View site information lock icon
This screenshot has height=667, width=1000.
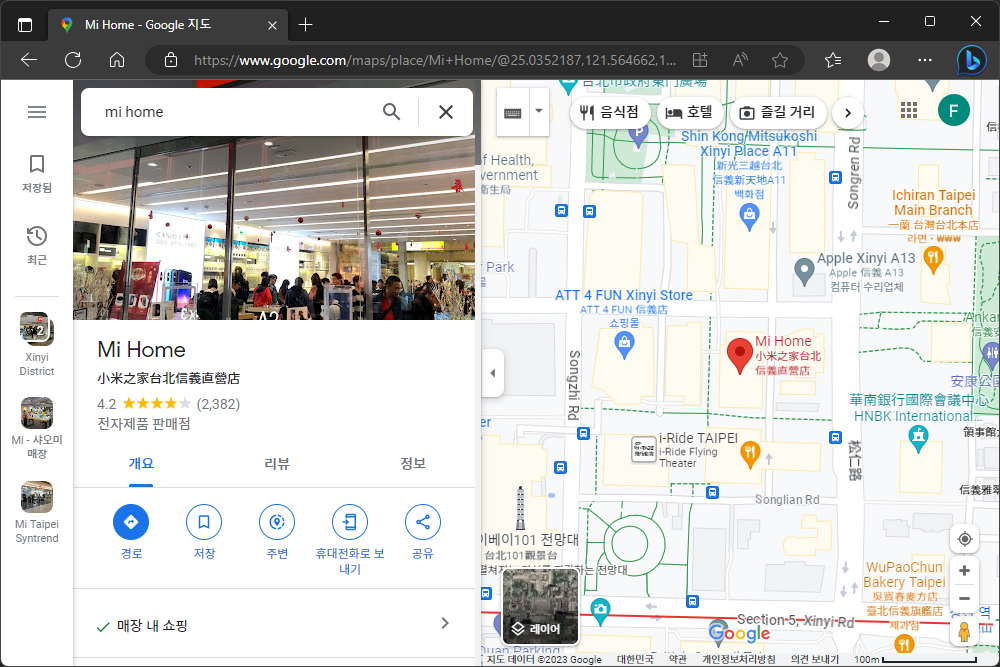[x=170, y=60]
